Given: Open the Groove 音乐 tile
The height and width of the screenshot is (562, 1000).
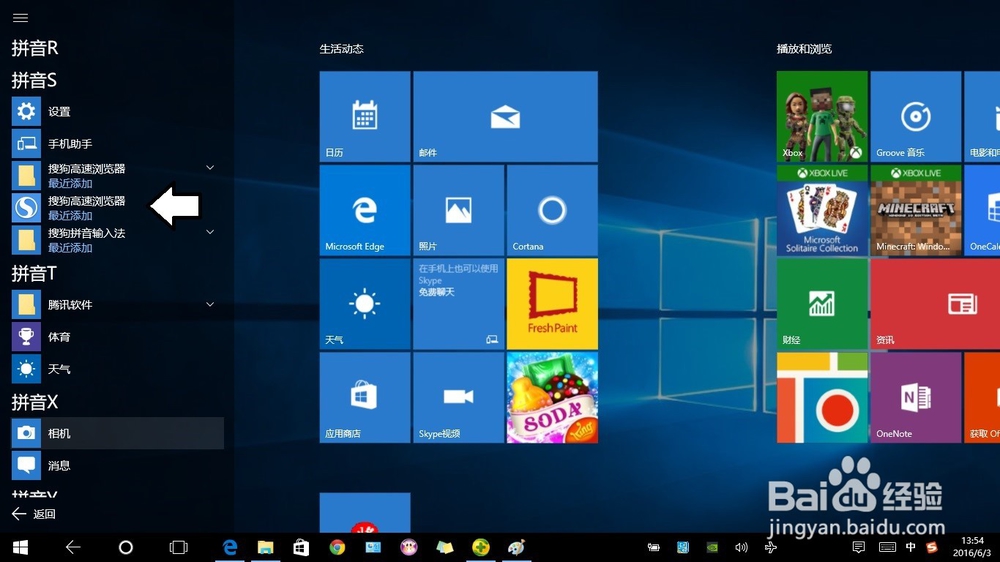Looking at the screenshot, I should point(916,116).
